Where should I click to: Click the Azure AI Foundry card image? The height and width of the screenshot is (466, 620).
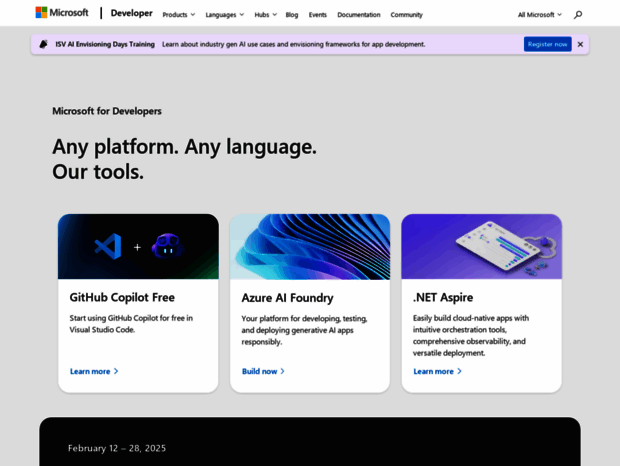pos(310,247)
